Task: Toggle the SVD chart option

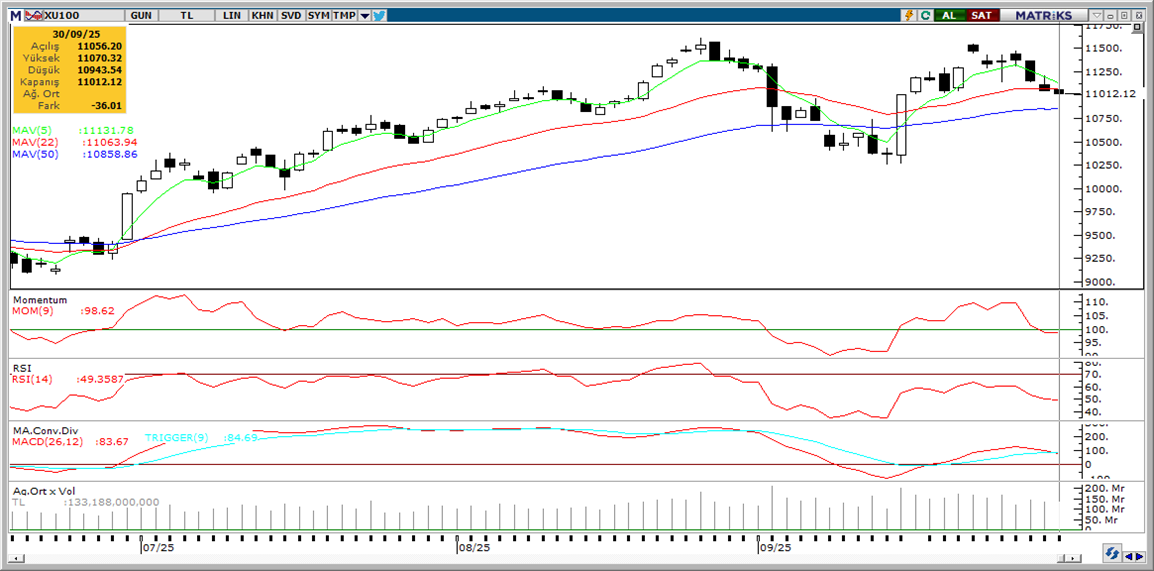Action: click(x=291, y=15)
